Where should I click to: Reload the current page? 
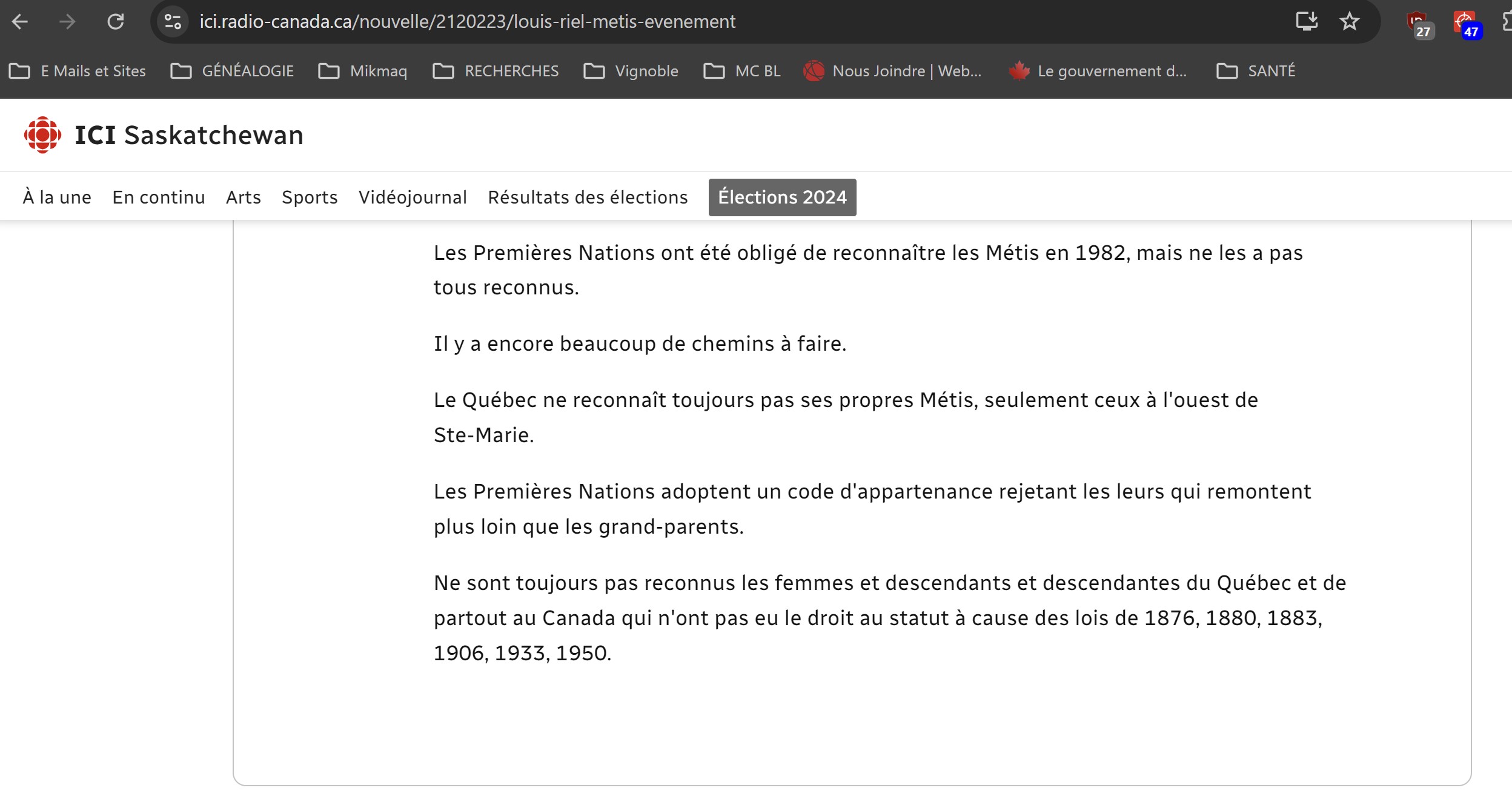pyautogui.click(x=115, y=22)
